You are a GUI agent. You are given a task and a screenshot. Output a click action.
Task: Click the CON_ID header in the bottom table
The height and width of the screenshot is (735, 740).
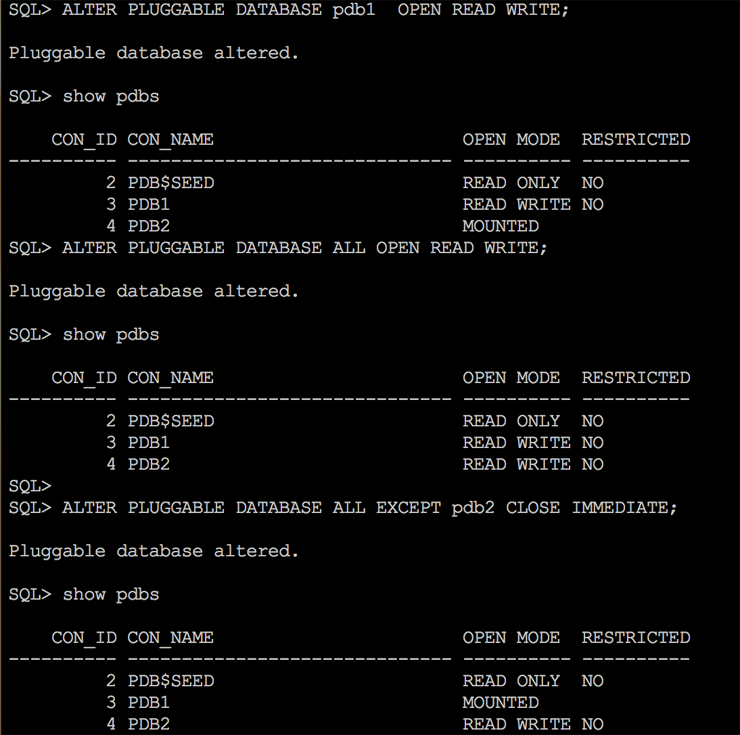click(84, 638)
